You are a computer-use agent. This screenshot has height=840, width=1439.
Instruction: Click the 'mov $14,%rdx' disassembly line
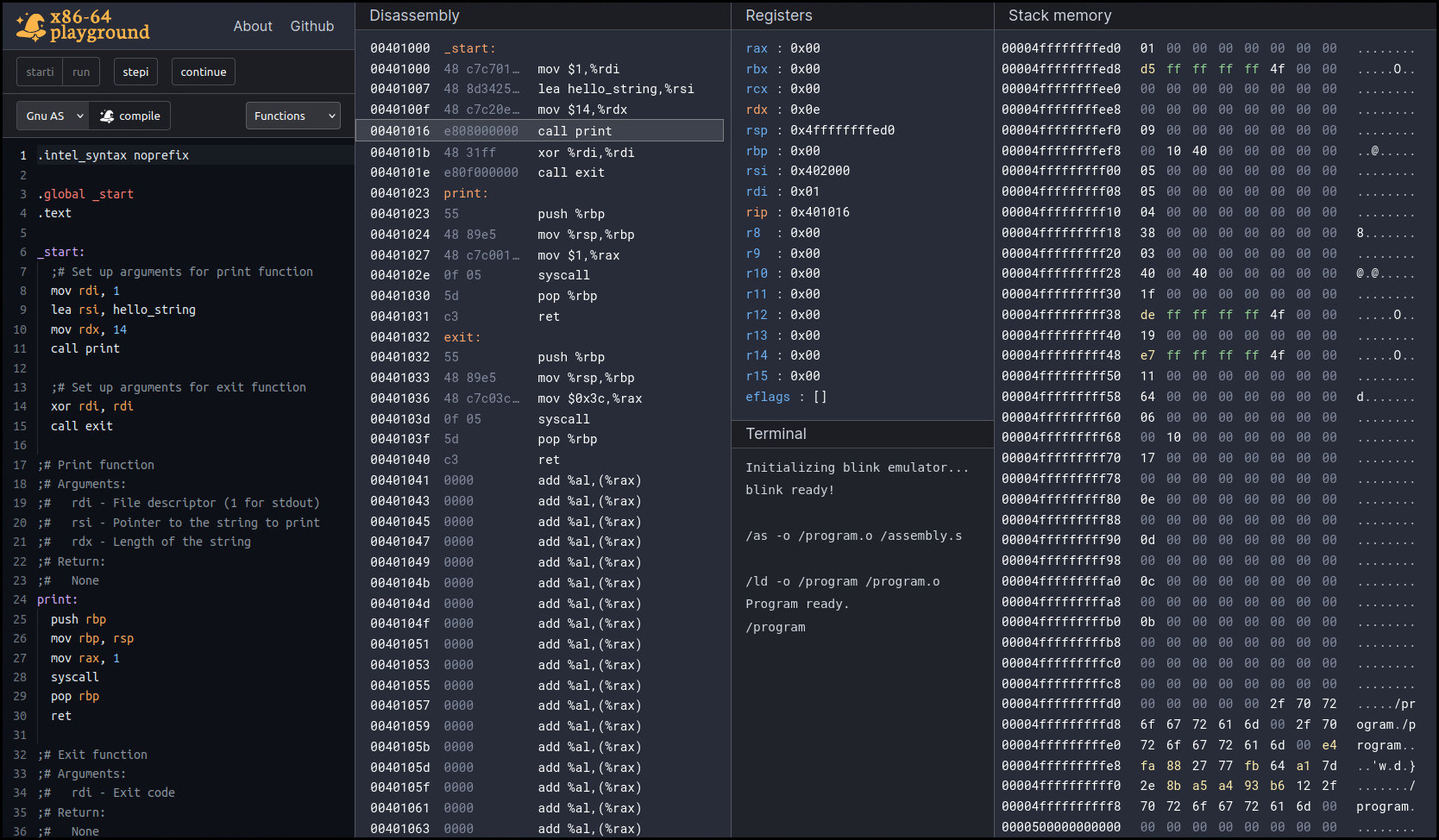pos(540,110)
